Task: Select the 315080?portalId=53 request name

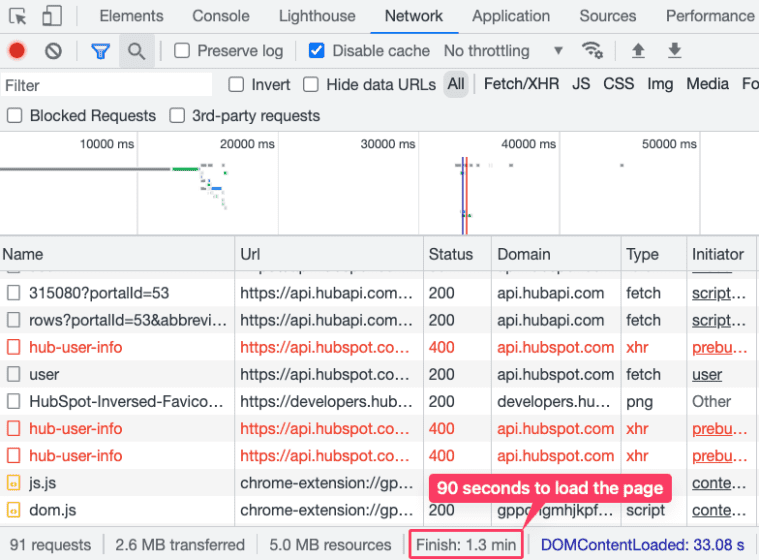Action: 99,293
